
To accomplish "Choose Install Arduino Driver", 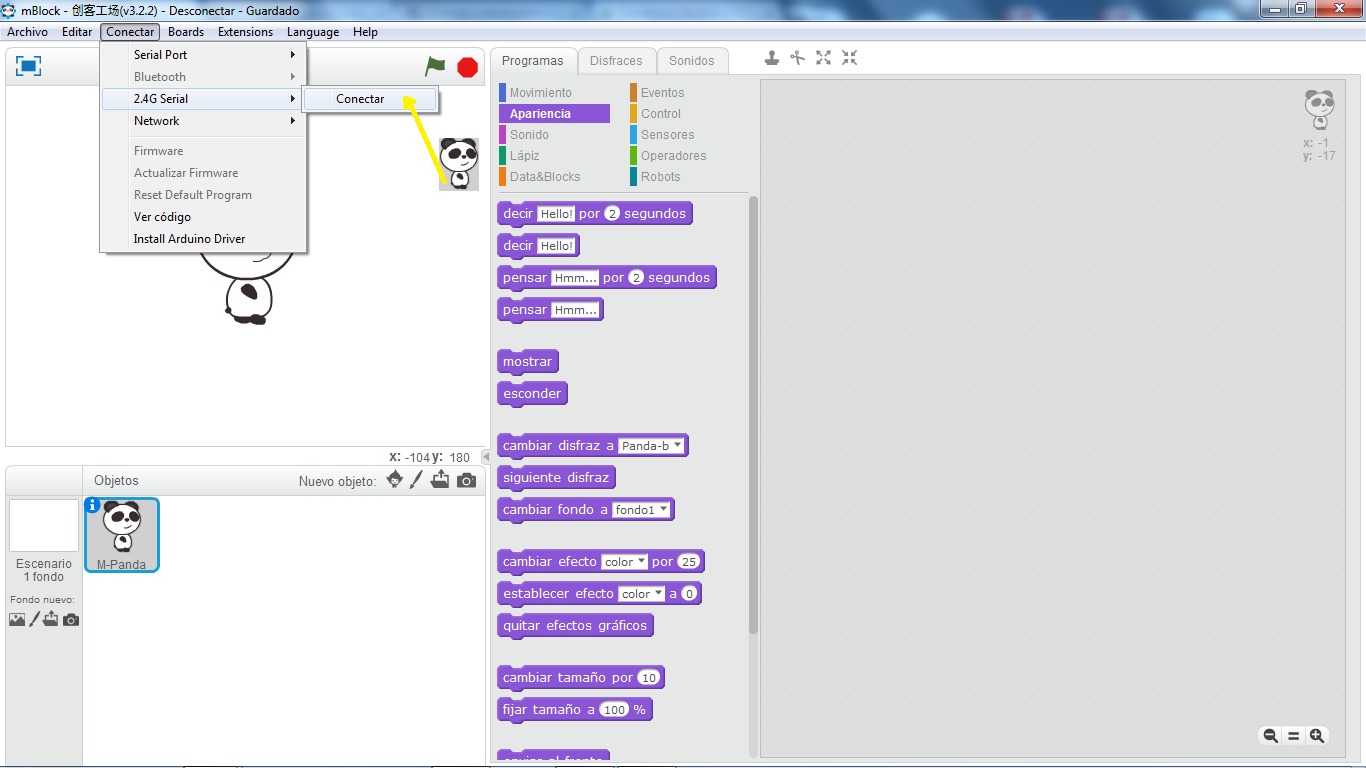I will click(x=203, y=239).
